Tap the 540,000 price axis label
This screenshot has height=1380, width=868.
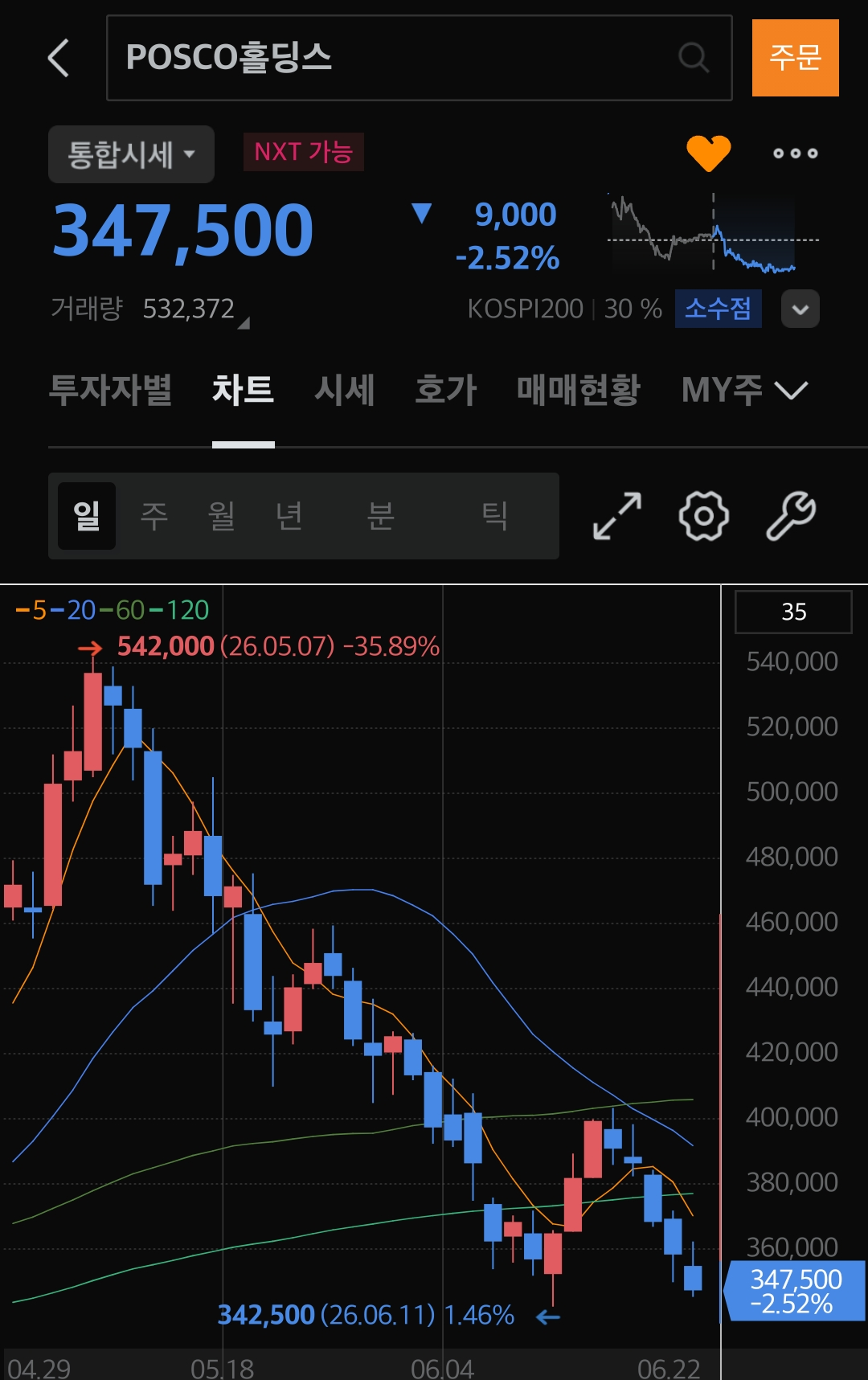[x=792, y=661]
